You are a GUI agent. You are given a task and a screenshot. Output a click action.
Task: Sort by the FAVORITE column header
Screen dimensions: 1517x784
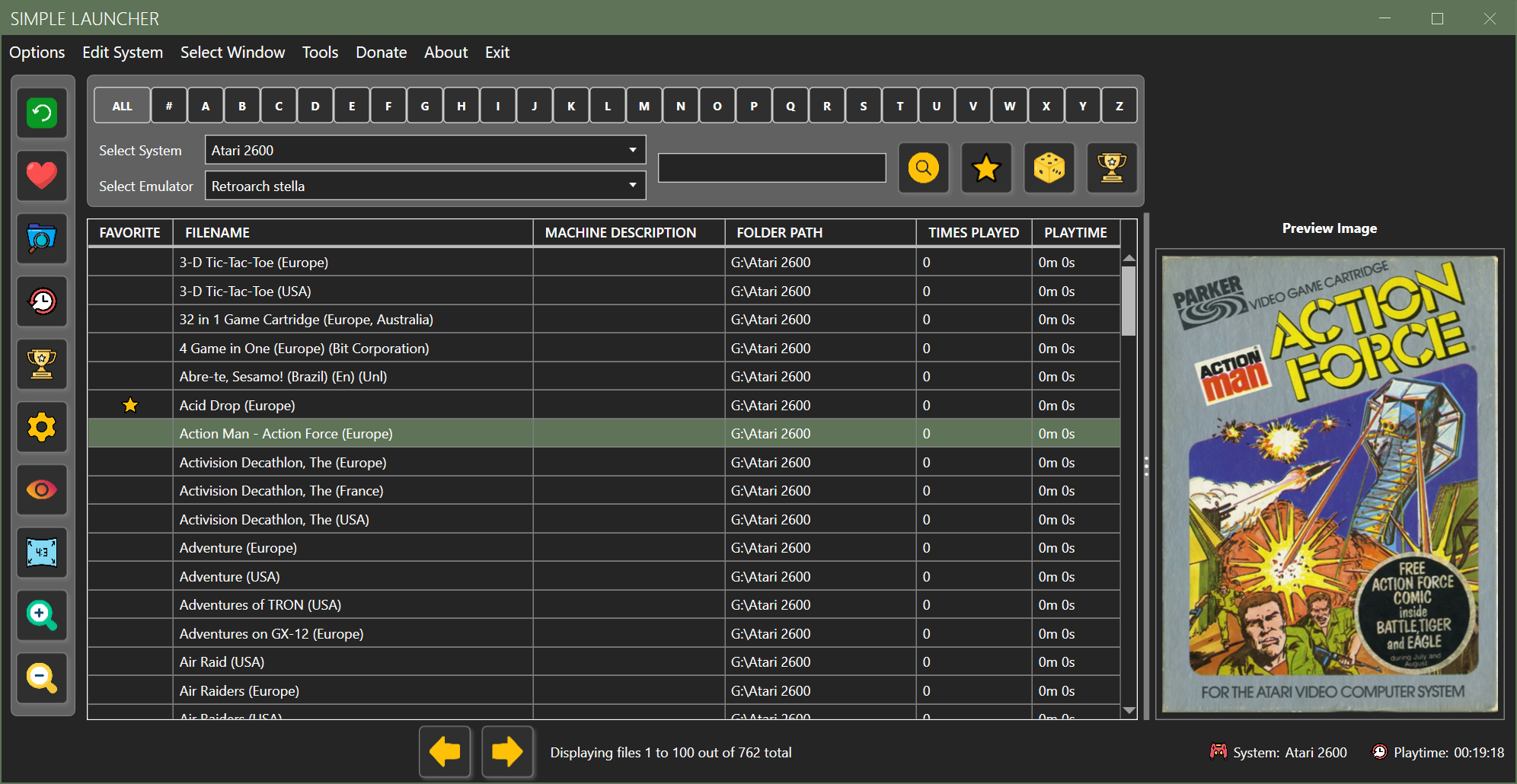130,232
